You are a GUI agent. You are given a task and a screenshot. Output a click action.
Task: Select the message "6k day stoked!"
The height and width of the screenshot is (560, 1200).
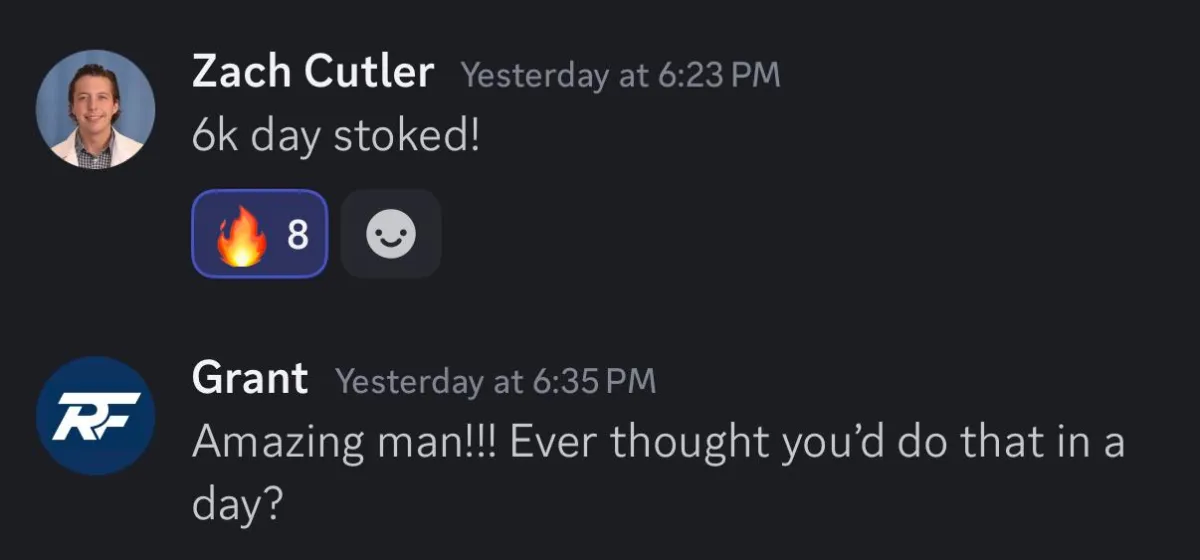tap(336, 136)
